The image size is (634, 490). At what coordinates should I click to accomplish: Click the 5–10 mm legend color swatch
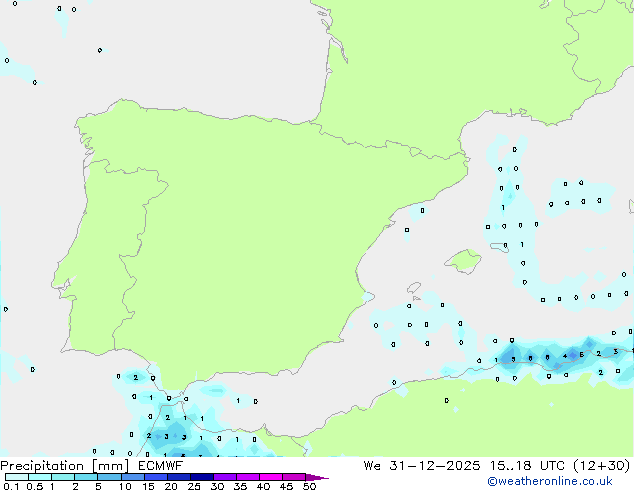(x=109, y=477)
